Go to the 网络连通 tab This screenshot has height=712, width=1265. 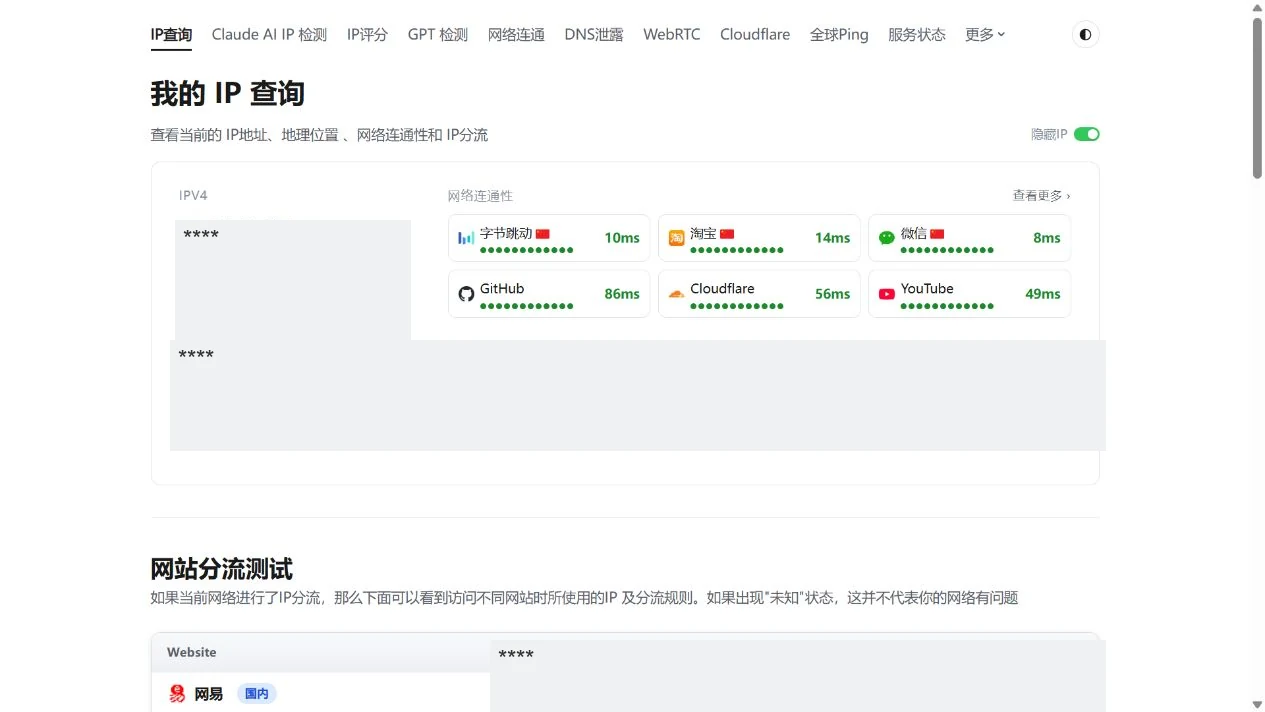[x=516, y=34]
